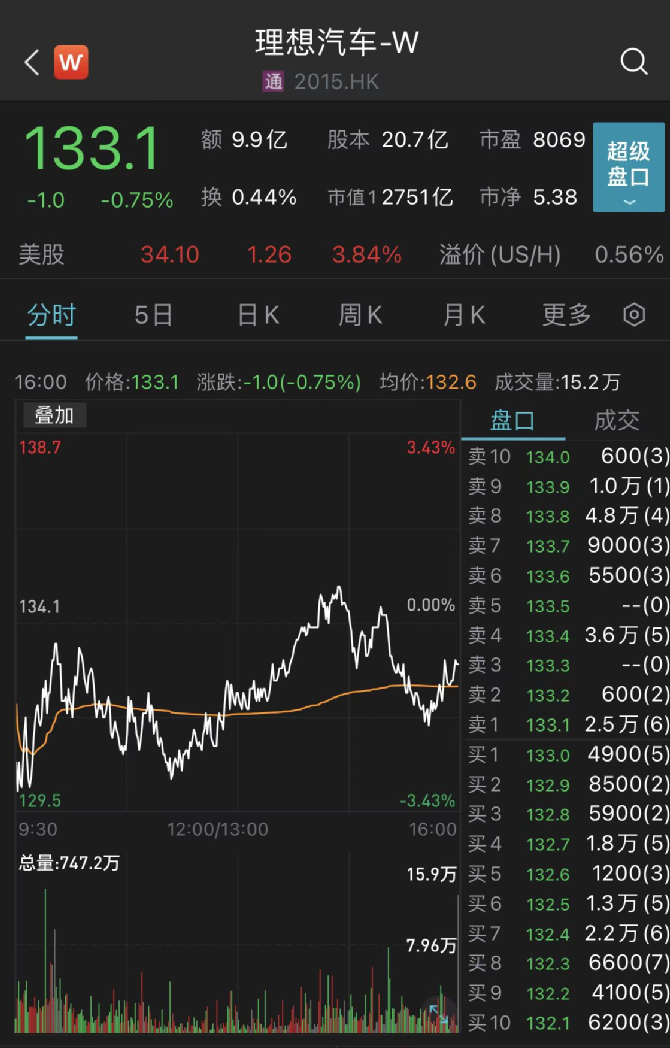Select the 买8 row at 132.3
Viewport: 670px width, 1048px height.
coord(566,963)
